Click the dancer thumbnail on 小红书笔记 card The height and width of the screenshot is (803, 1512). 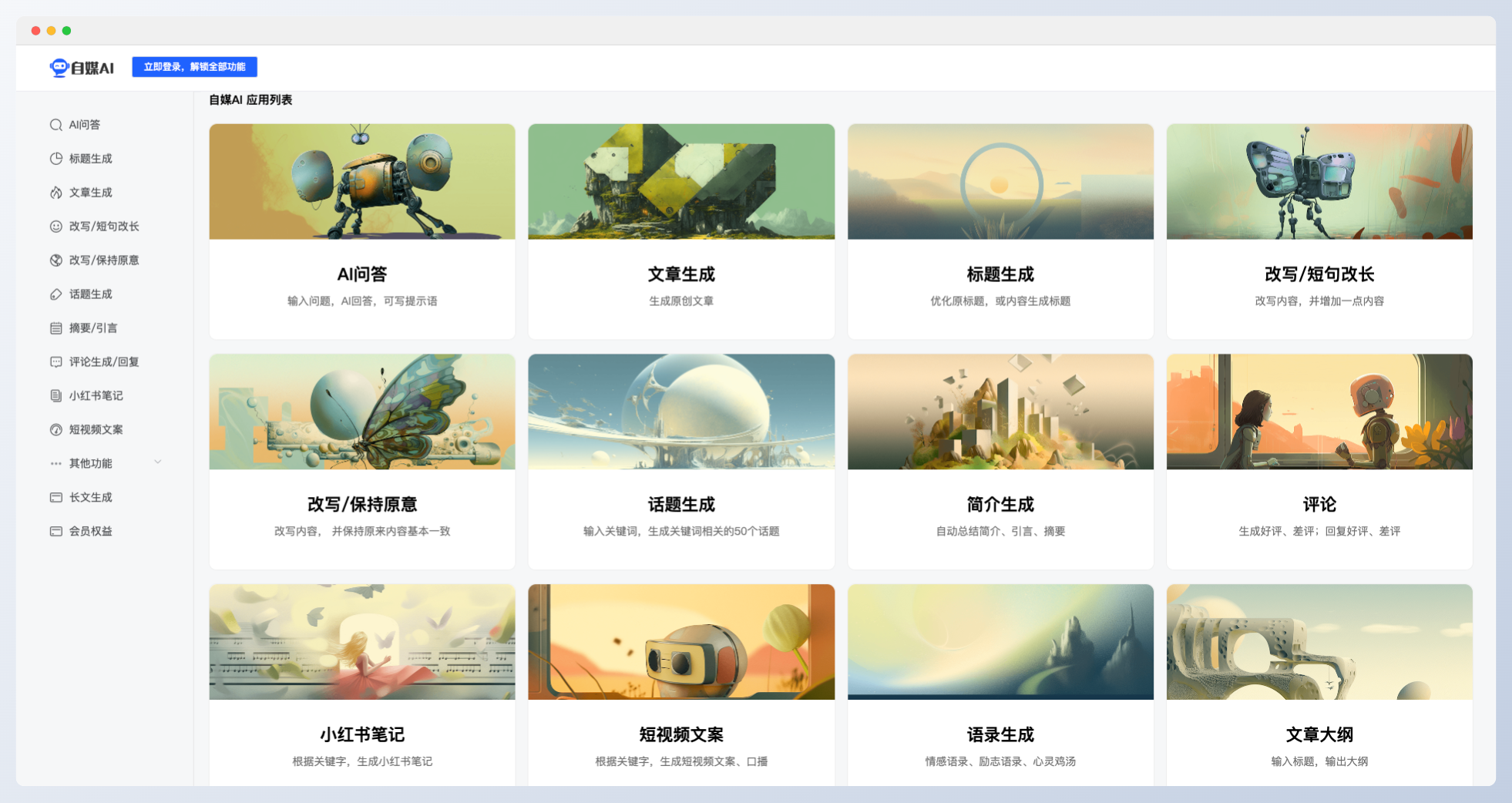(x=361, y=642)
